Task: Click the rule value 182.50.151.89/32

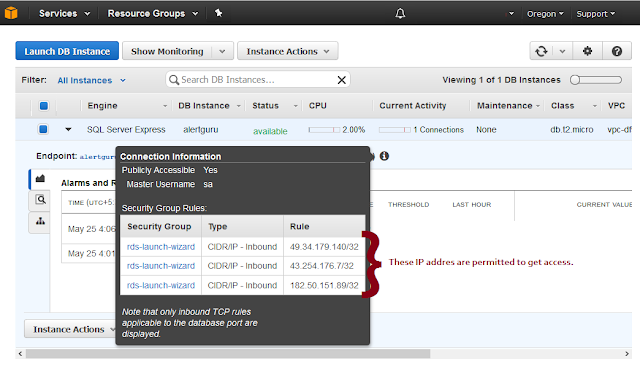Action: tap(324, 286)
